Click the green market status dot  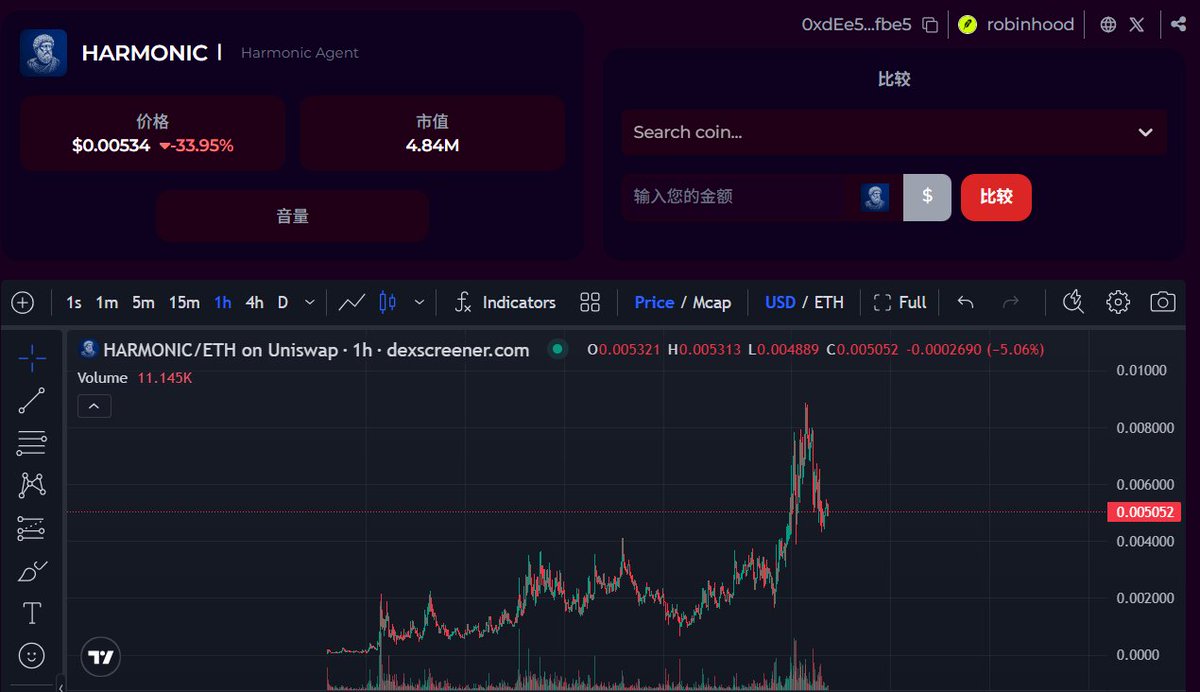558,350
